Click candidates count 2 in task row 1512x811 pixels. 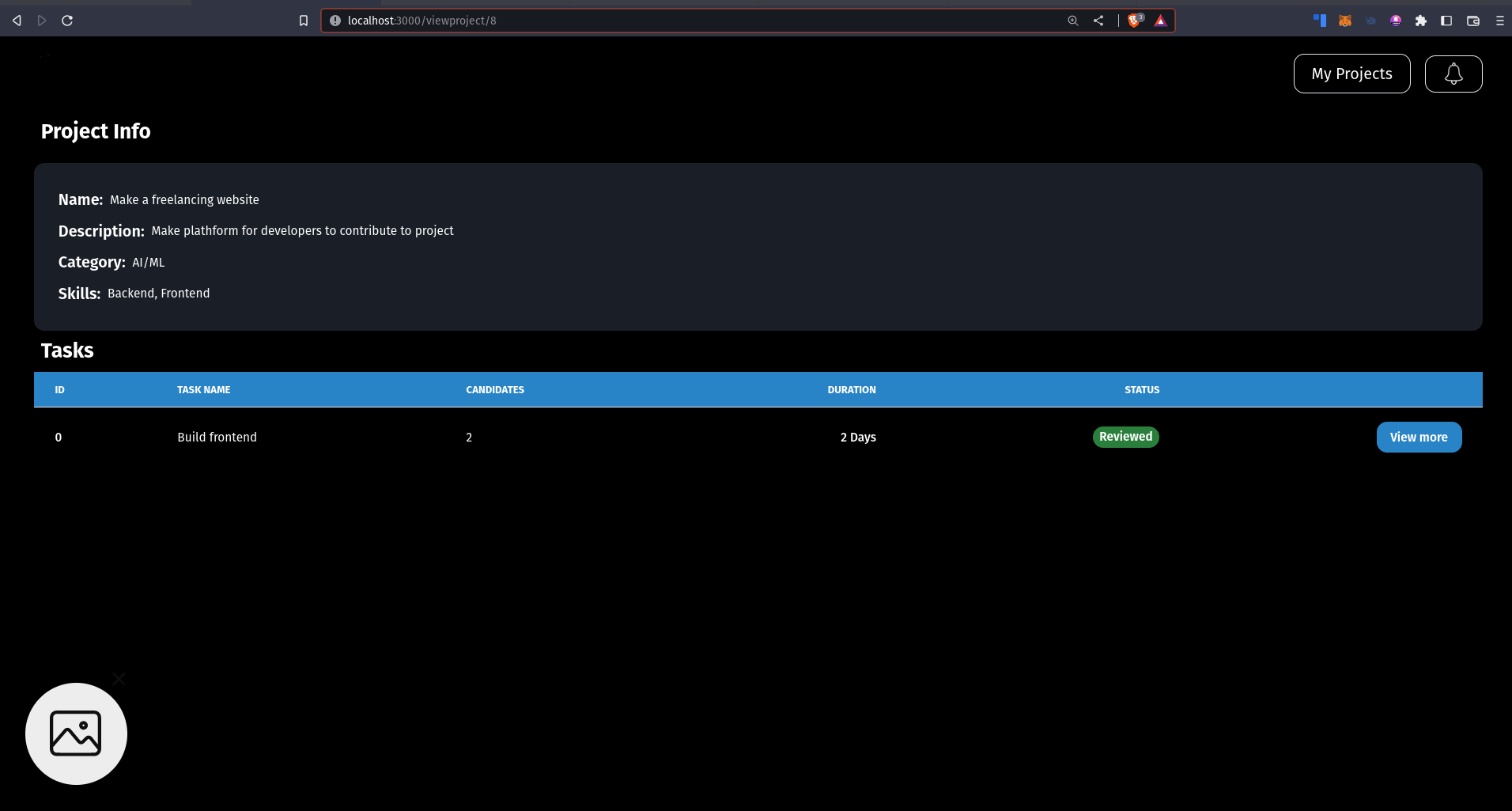[469, 437]
